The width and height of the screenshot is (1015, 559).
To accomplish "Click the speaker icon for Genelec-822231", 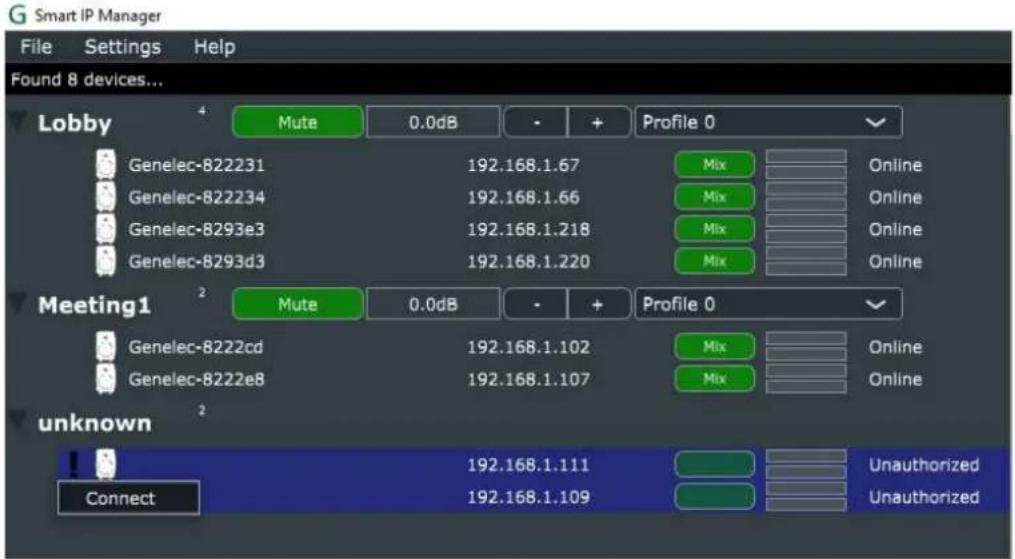I will [106, 164].
